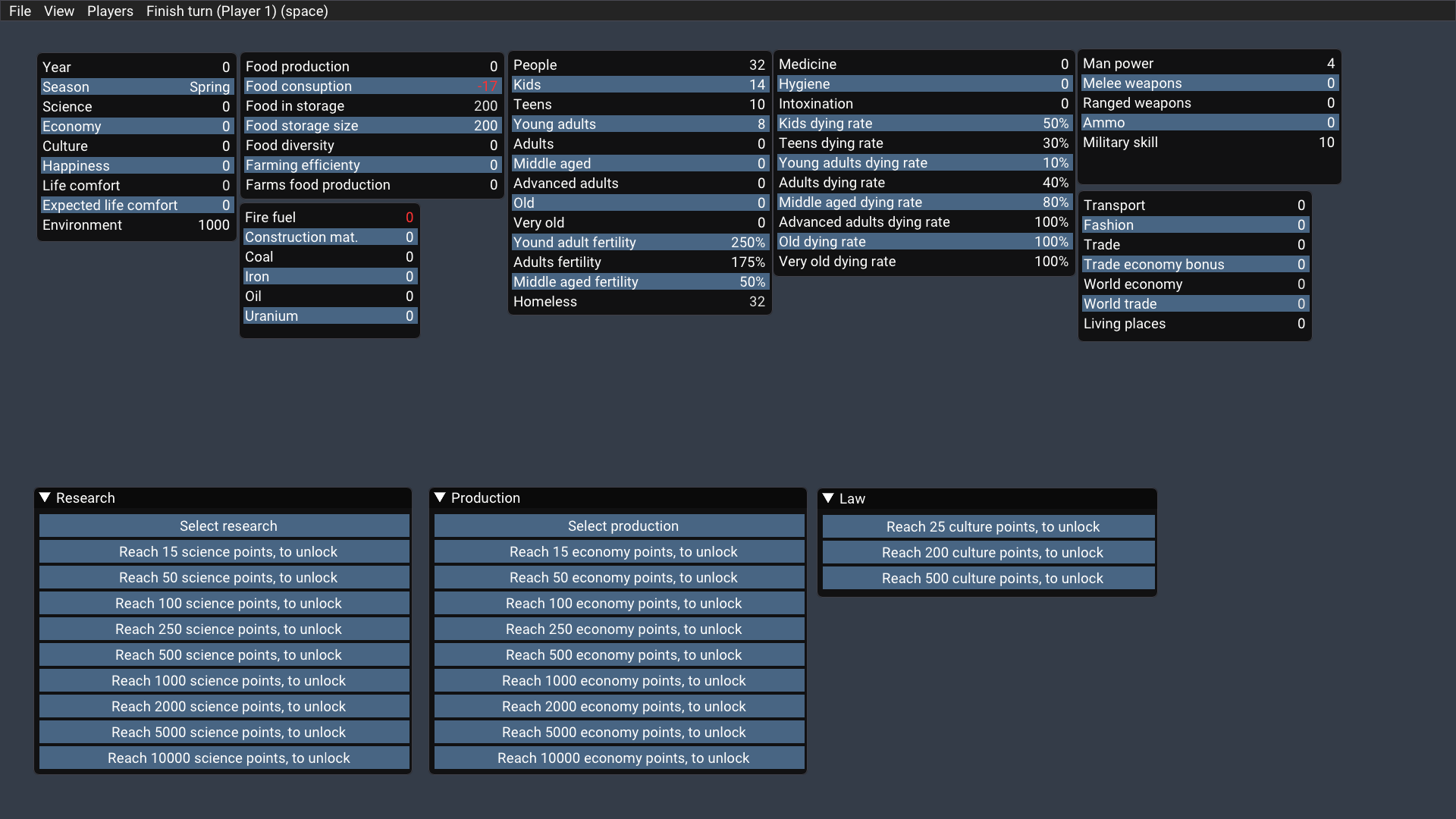Click the Food consuption stat row

click(x=372, y=86)
